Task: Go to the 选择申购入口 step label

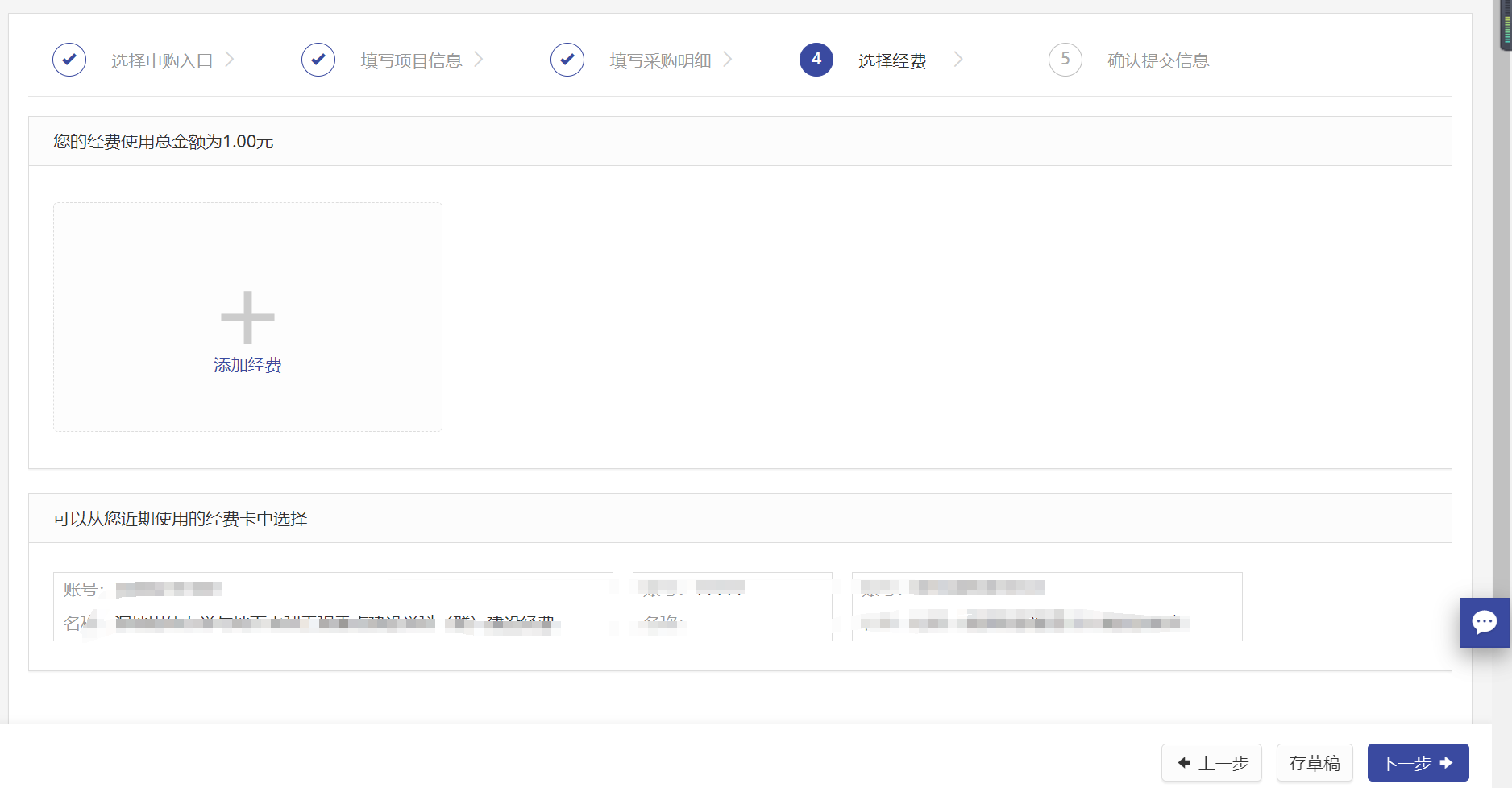Action: point(162,61)
